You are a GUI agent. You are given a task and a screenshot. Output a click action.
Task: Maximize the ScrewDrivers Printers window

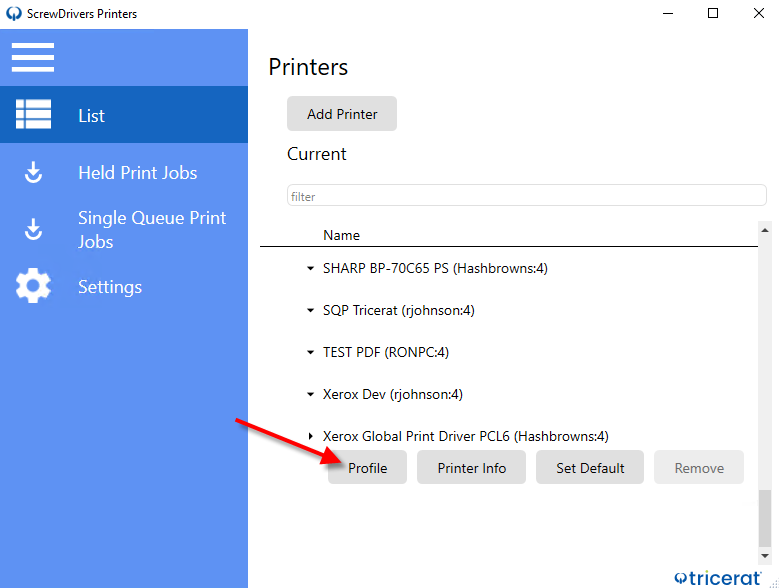pos(713,13)
